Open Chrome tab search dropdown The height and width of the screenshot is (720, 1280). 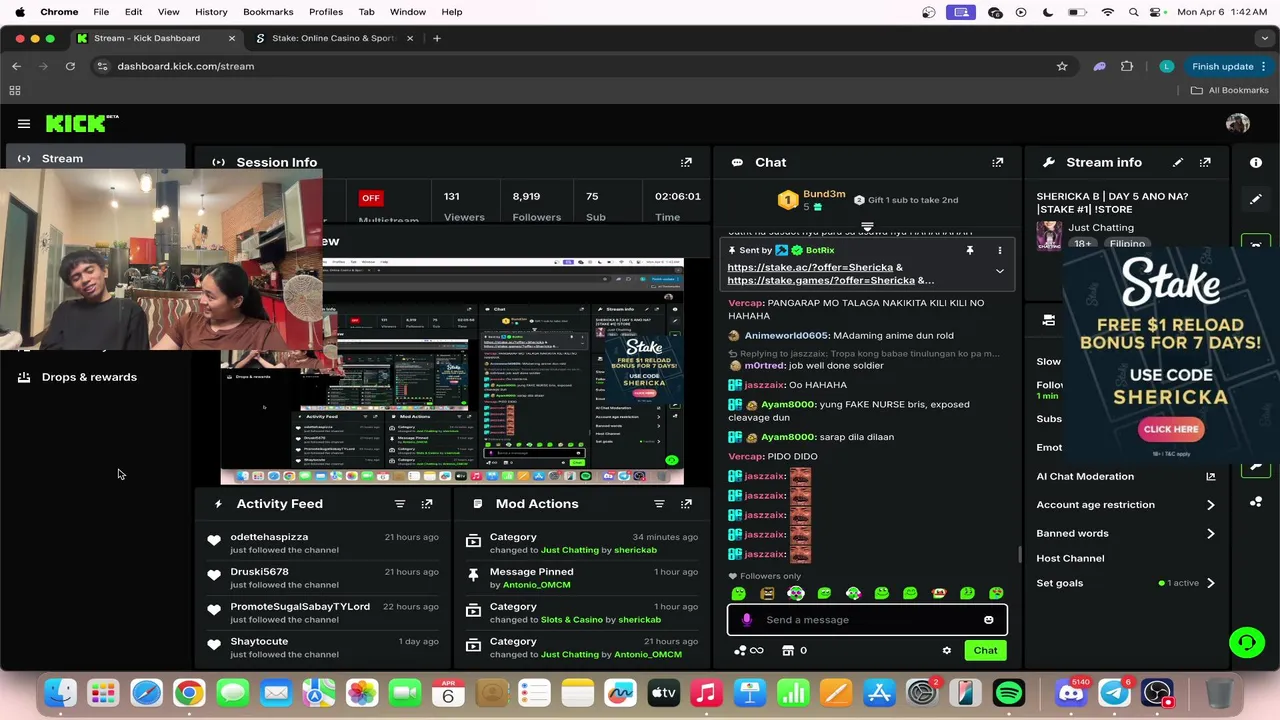coord(1265,38)
